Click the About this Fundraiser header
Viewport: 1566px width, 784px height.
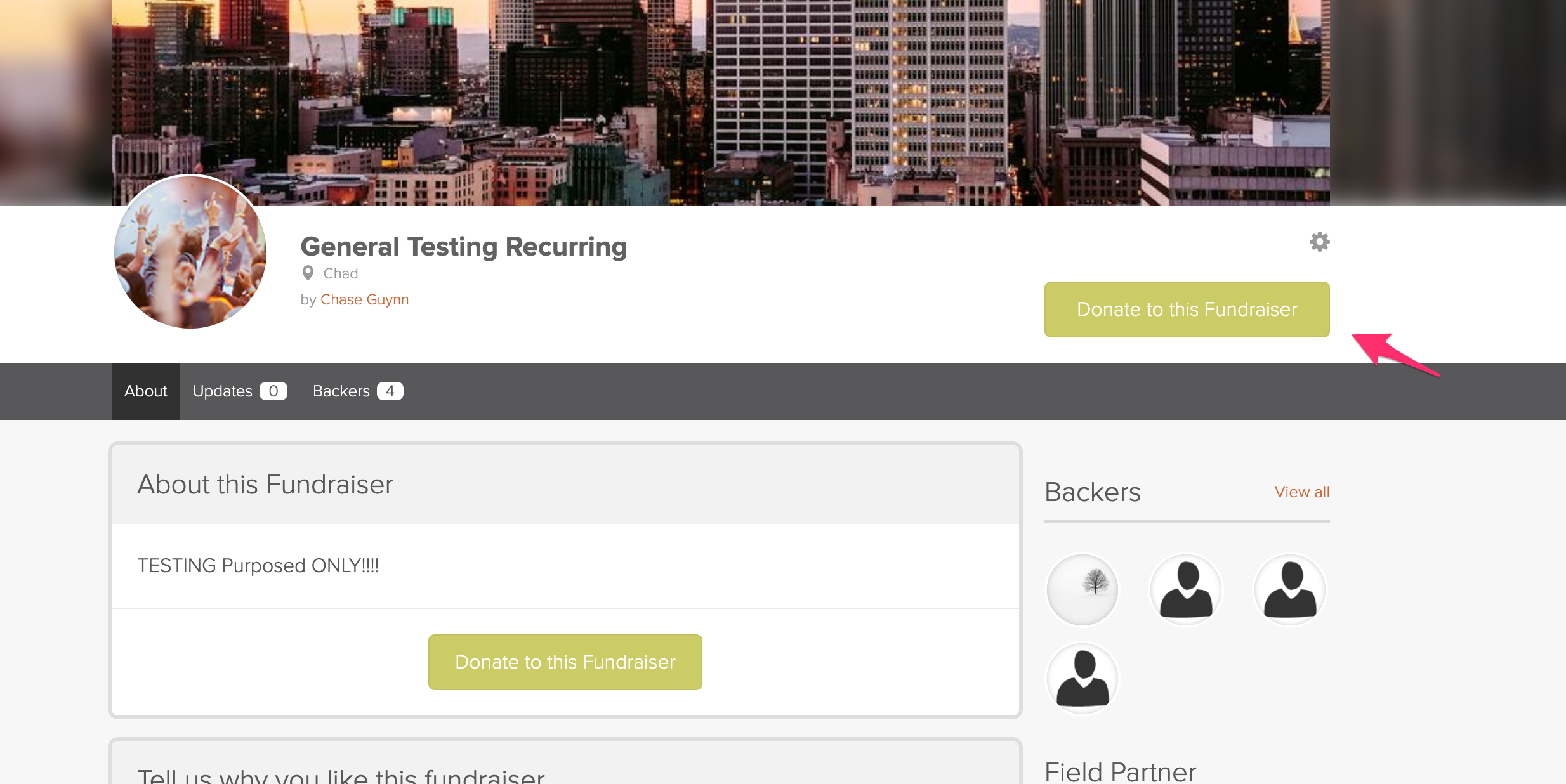point(265,485)
